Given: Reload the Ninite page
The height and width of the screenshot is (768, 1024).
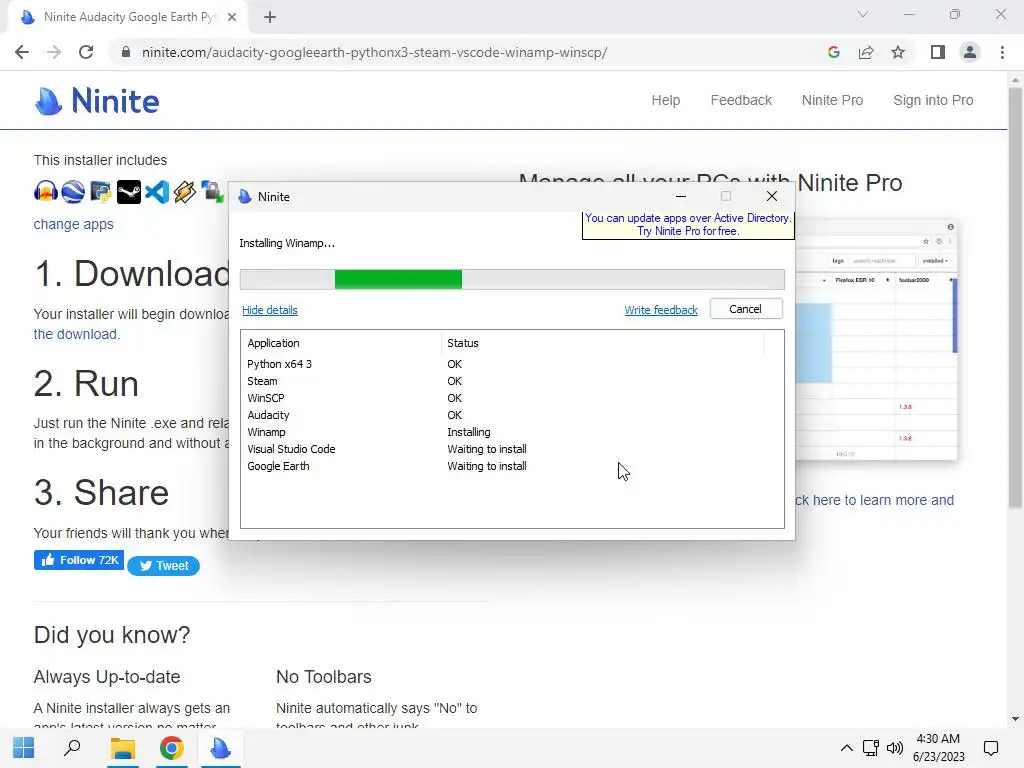Looking at the screenshot, I should pos(86,52).
